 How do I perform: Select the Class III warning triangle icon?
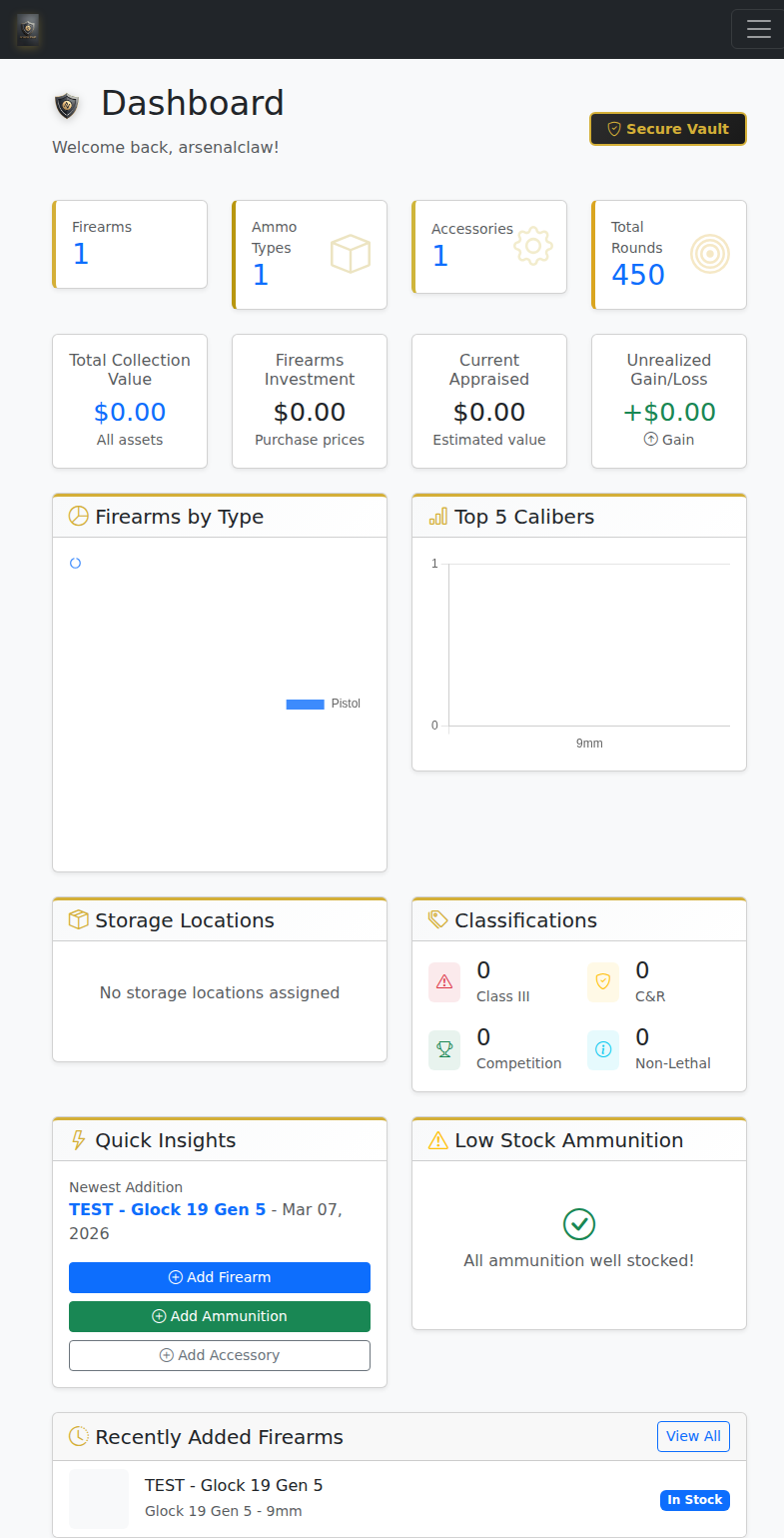point(443,982)
